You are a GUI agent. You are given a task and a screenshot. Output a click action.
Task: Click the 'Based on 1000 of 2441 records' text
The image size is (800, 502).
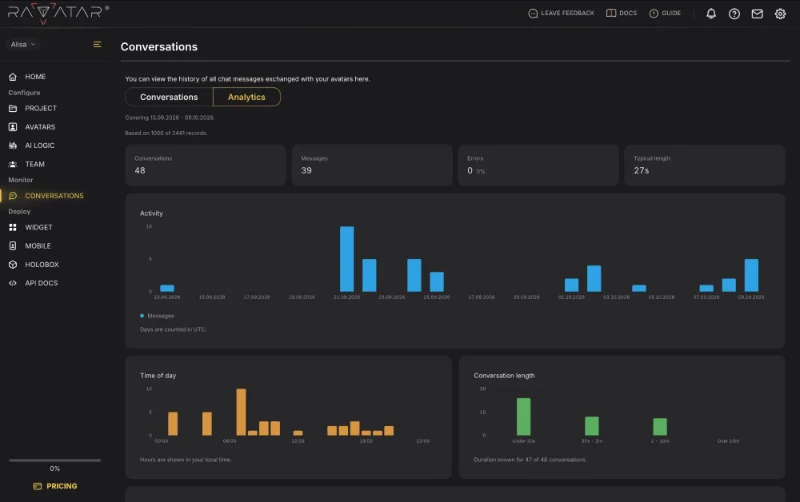[166, 133]
